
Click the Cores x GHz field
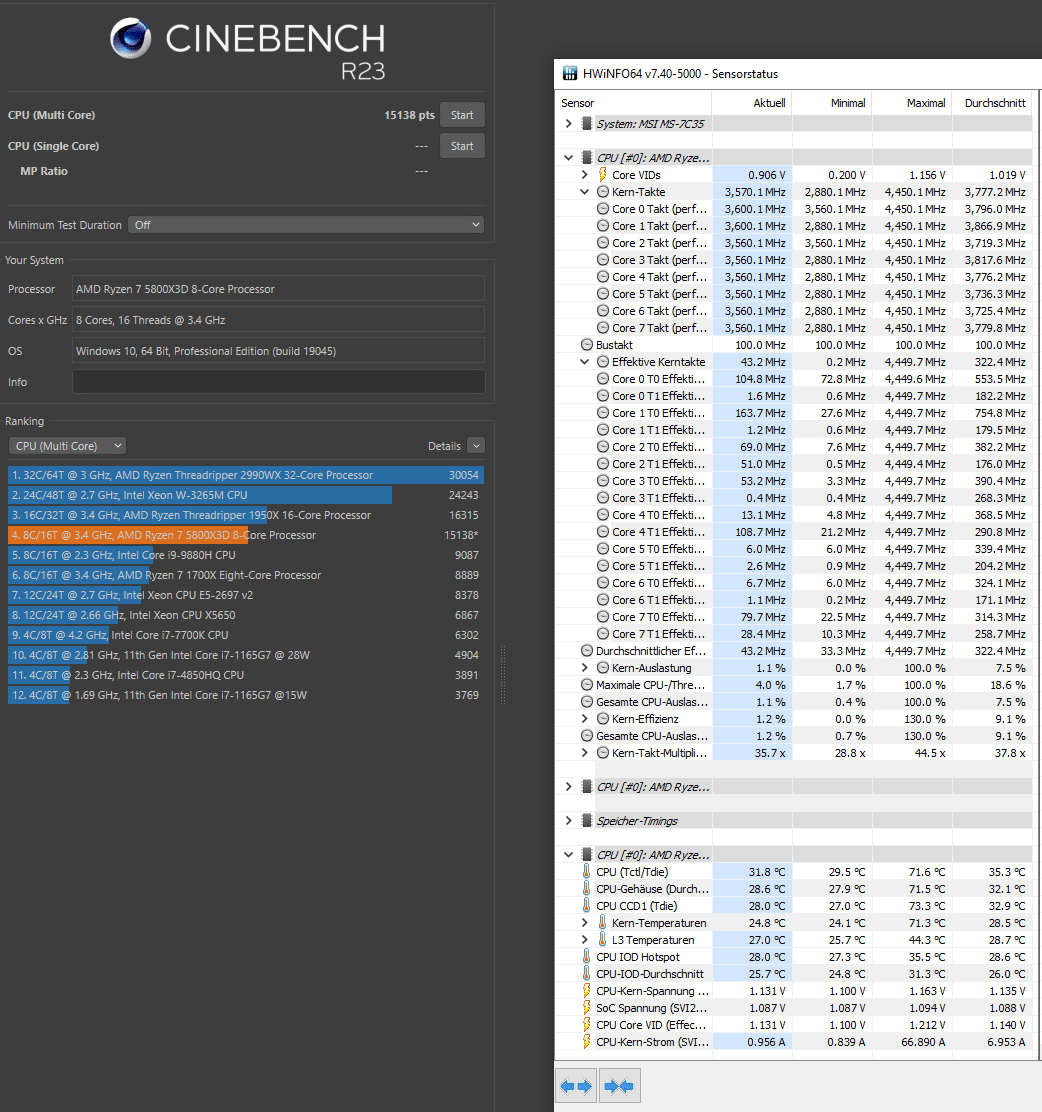[279, 321]
